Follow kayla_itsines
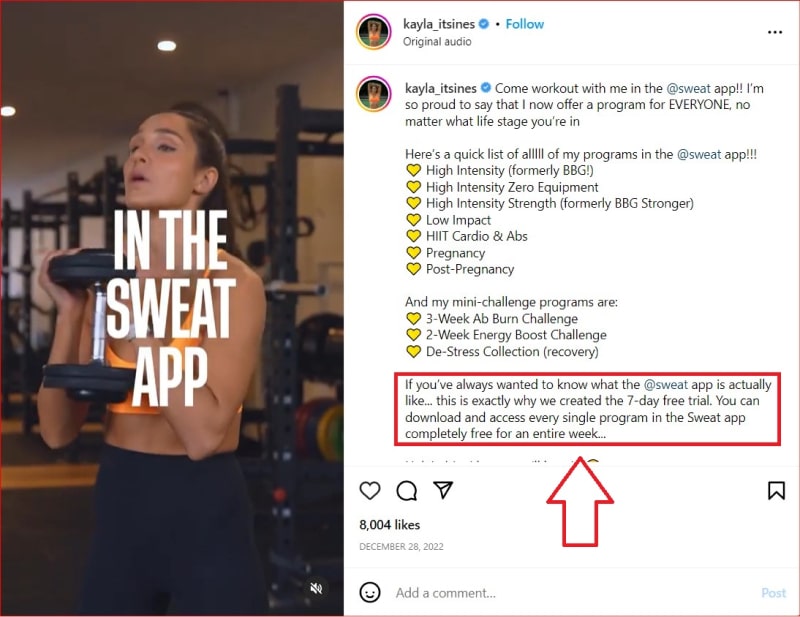This screenshot has width=800, height=617. pos(524,24)
